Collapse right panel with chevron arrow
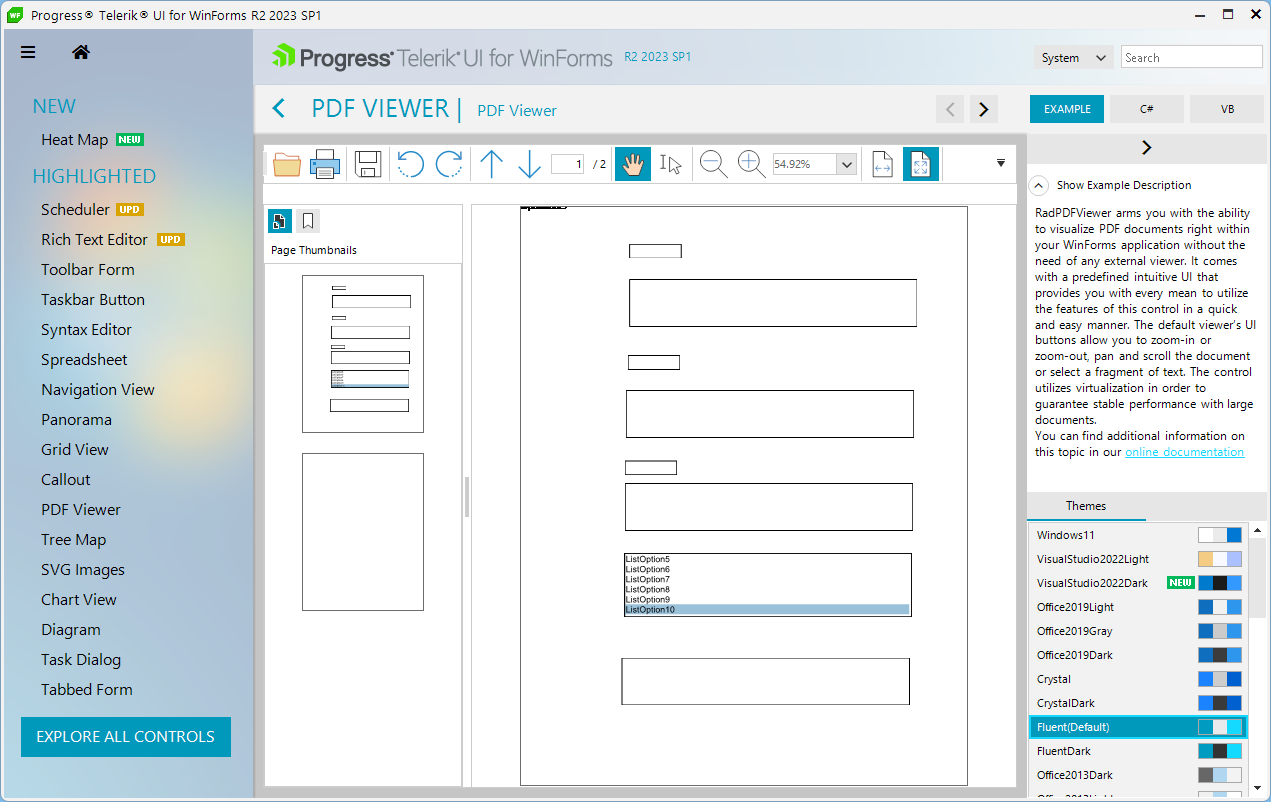 click(1146, 147)
